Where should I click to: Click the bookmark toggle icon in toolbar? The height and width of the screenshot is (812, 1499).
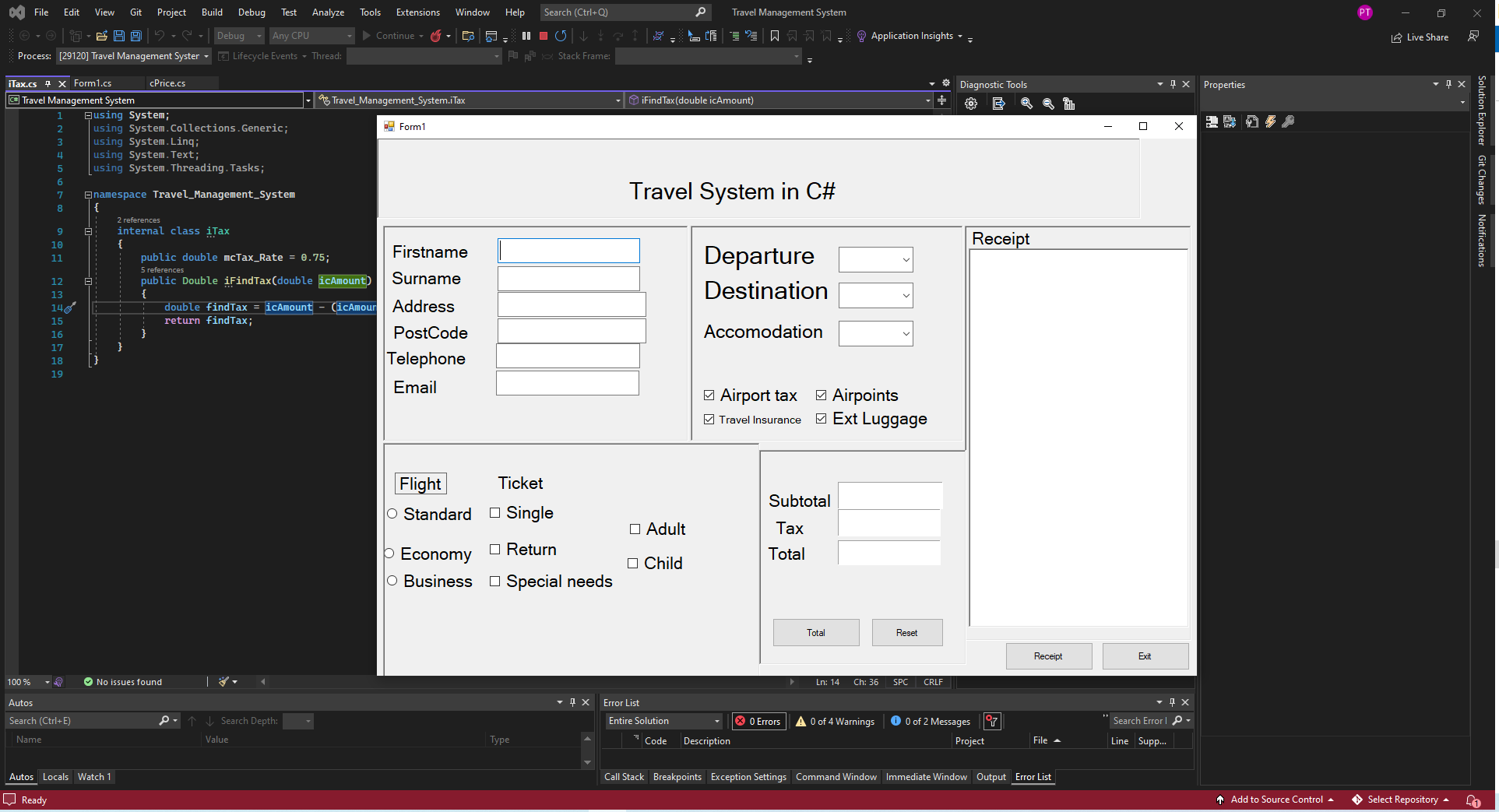coord(775,36)
